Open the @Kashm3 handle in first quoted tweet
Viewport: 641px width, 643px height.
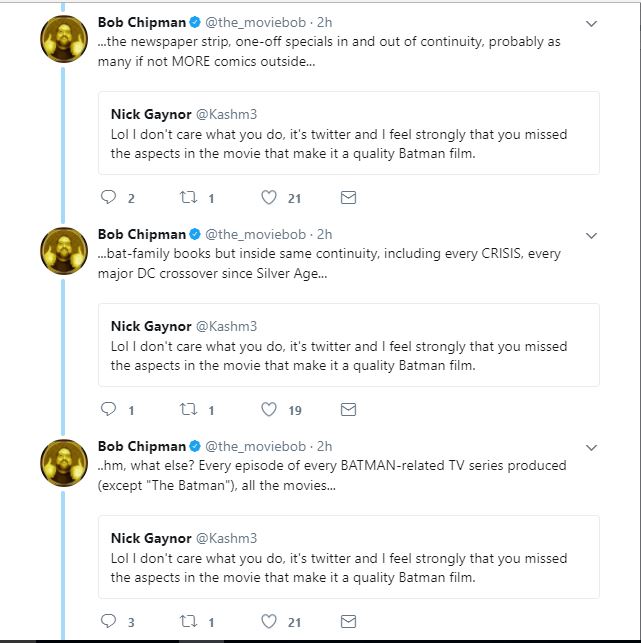(226, 114)
